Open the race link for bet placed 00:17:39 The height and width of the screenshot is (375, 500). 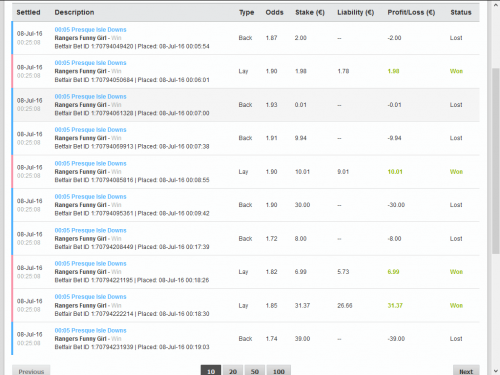point(90,230)
